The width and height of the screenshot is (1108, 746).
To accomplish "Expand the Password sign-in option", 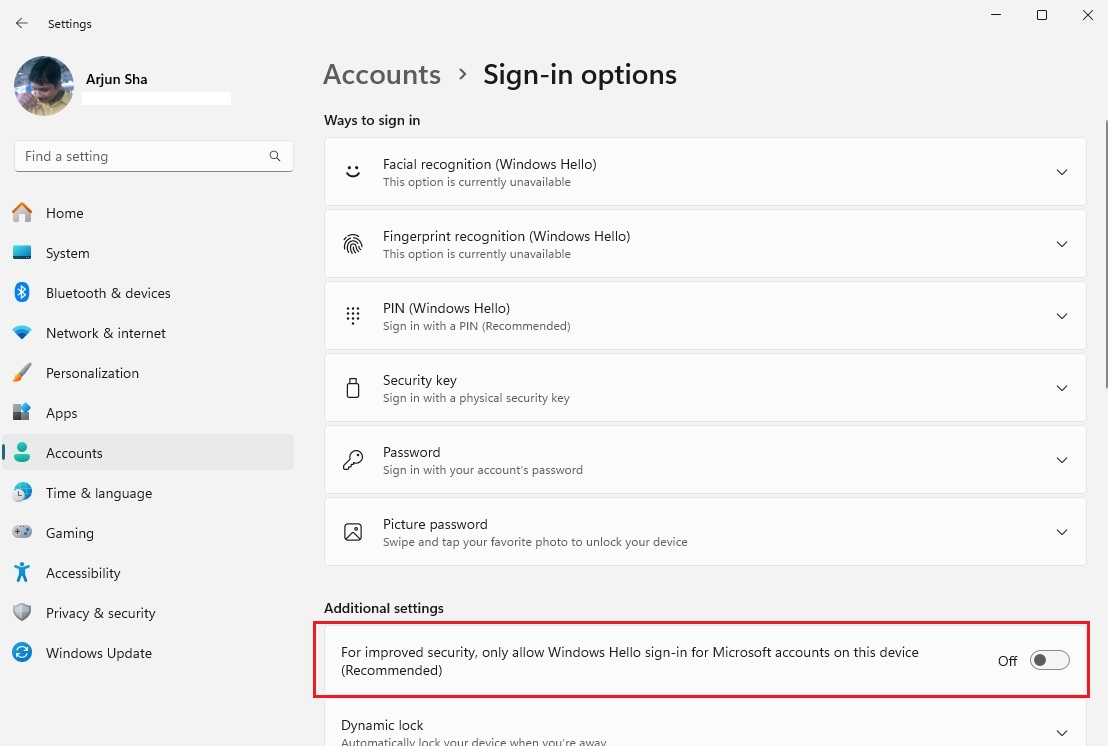I will coord(1062,459).
